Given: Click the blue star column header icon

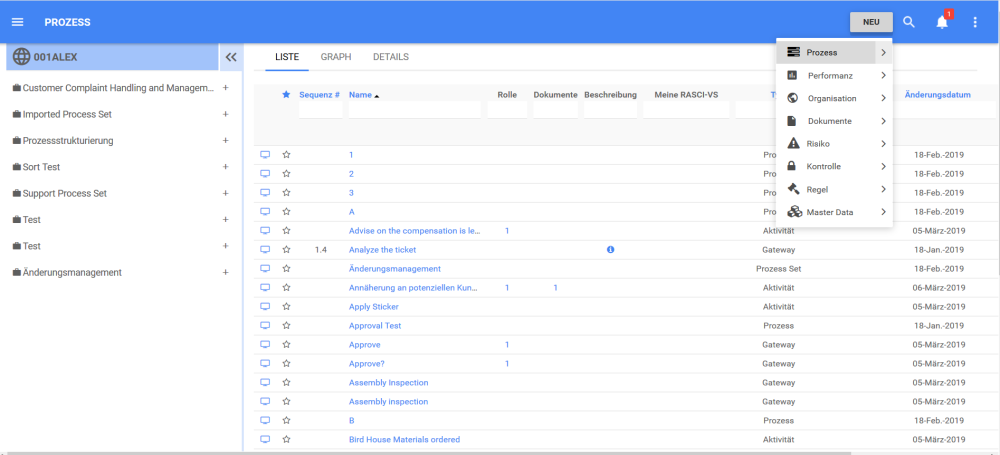Looking at the screenshot, I should [286, 94].
